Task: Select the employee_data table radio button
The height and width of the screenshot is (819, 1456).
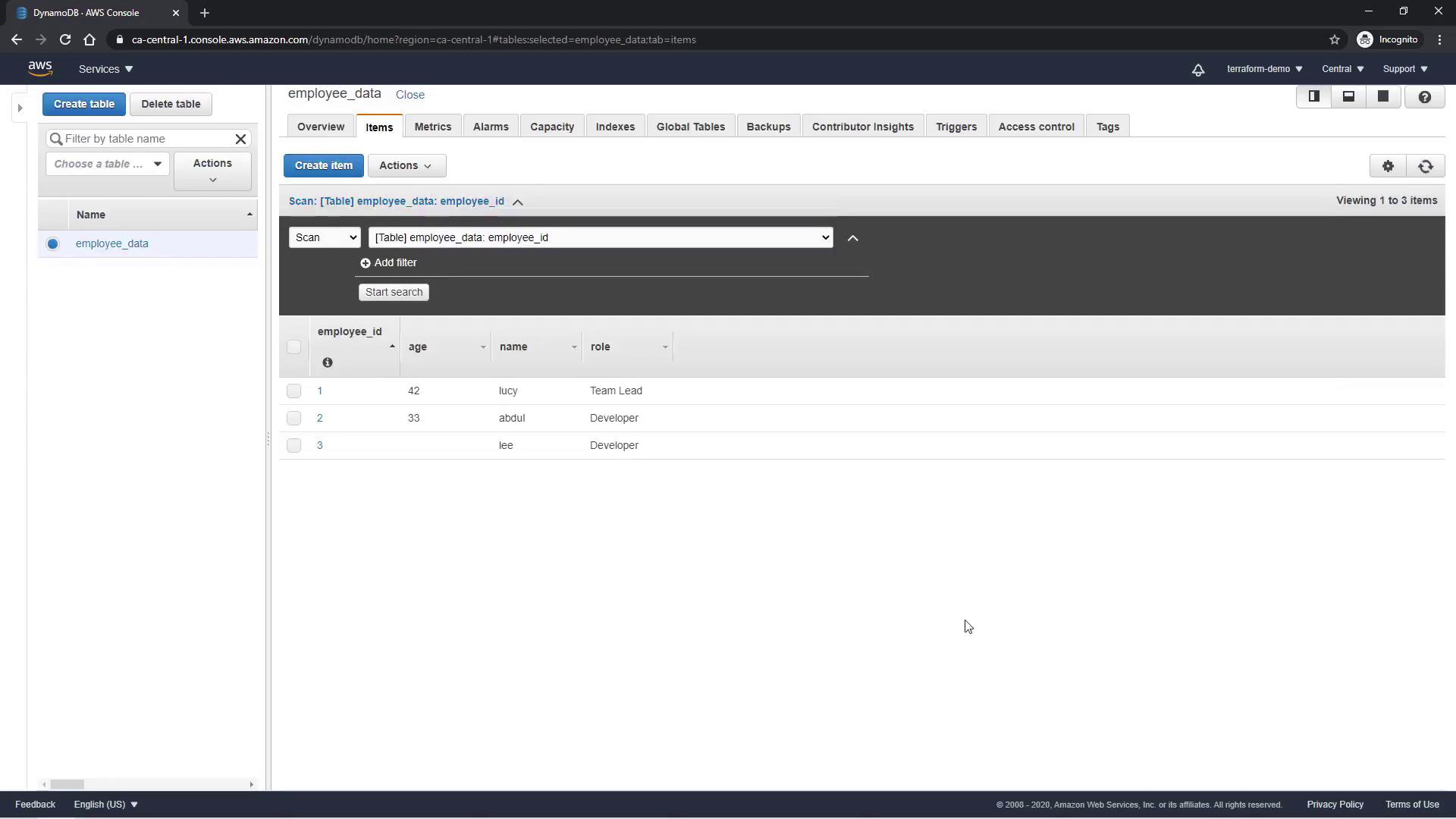Action: (x=53, y=244)
